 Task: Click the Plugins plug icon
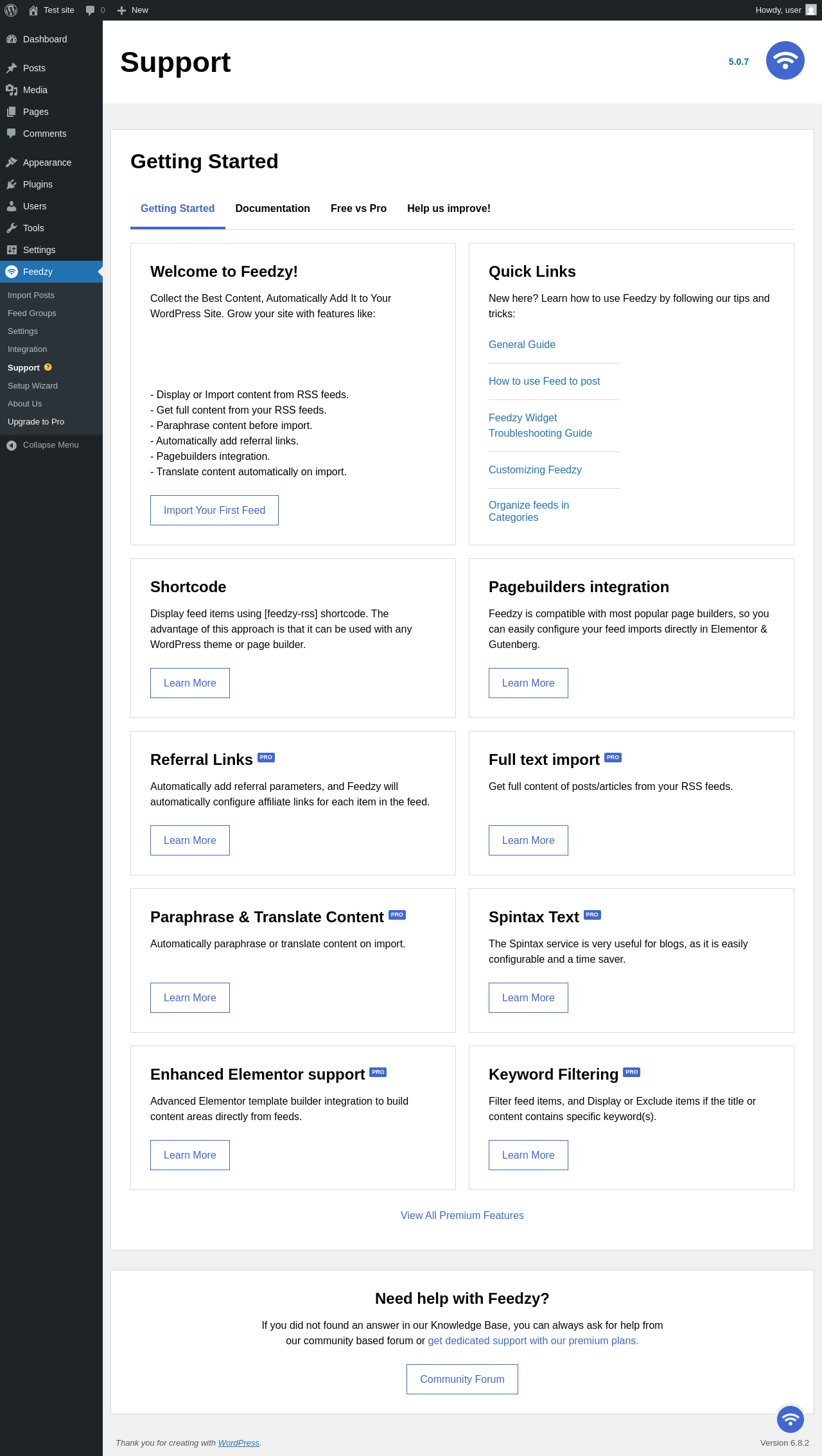click(12, 184)
